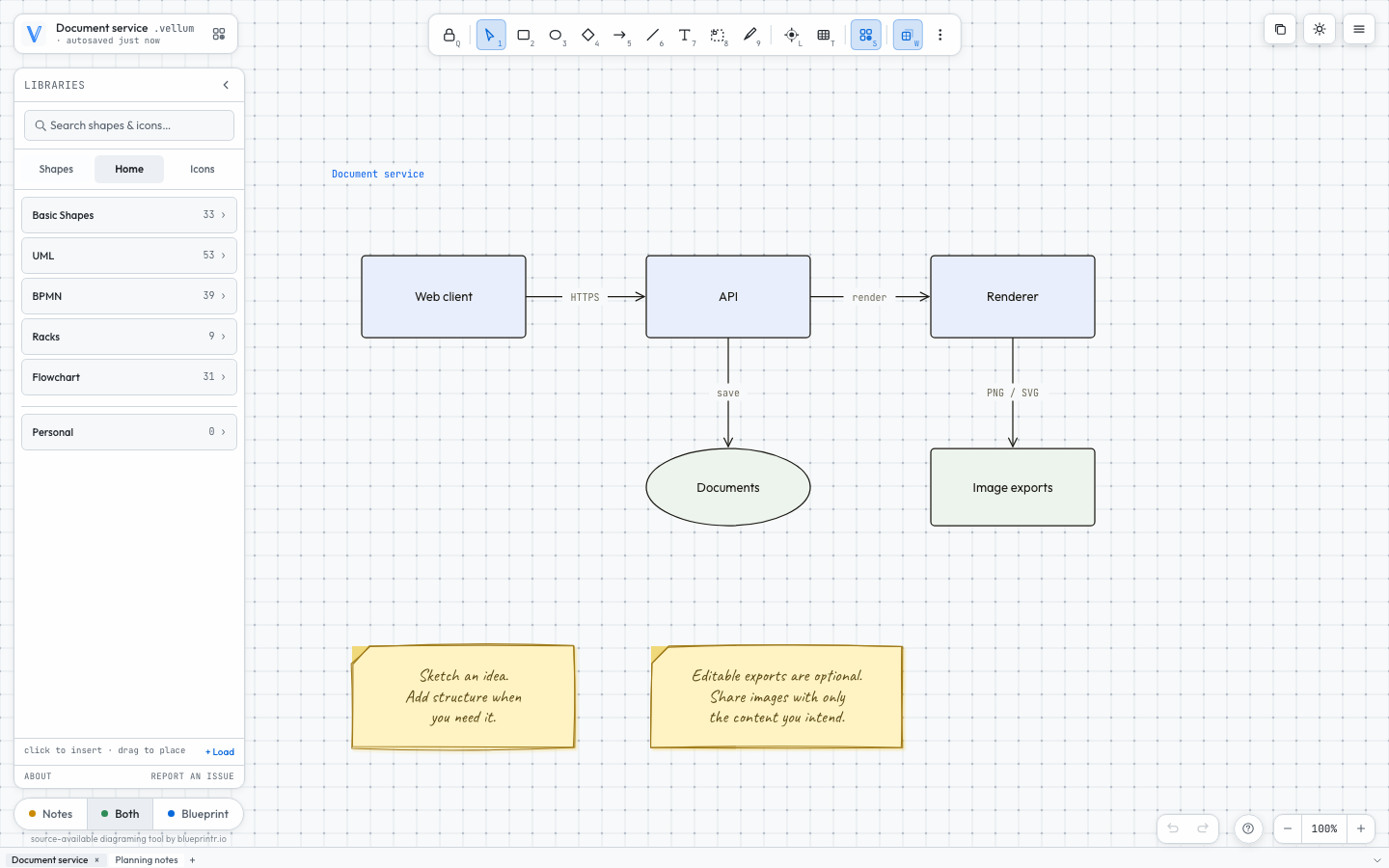Select the Line tool
Viewport: 1389px width, 868px height.
tap(653, 35)
